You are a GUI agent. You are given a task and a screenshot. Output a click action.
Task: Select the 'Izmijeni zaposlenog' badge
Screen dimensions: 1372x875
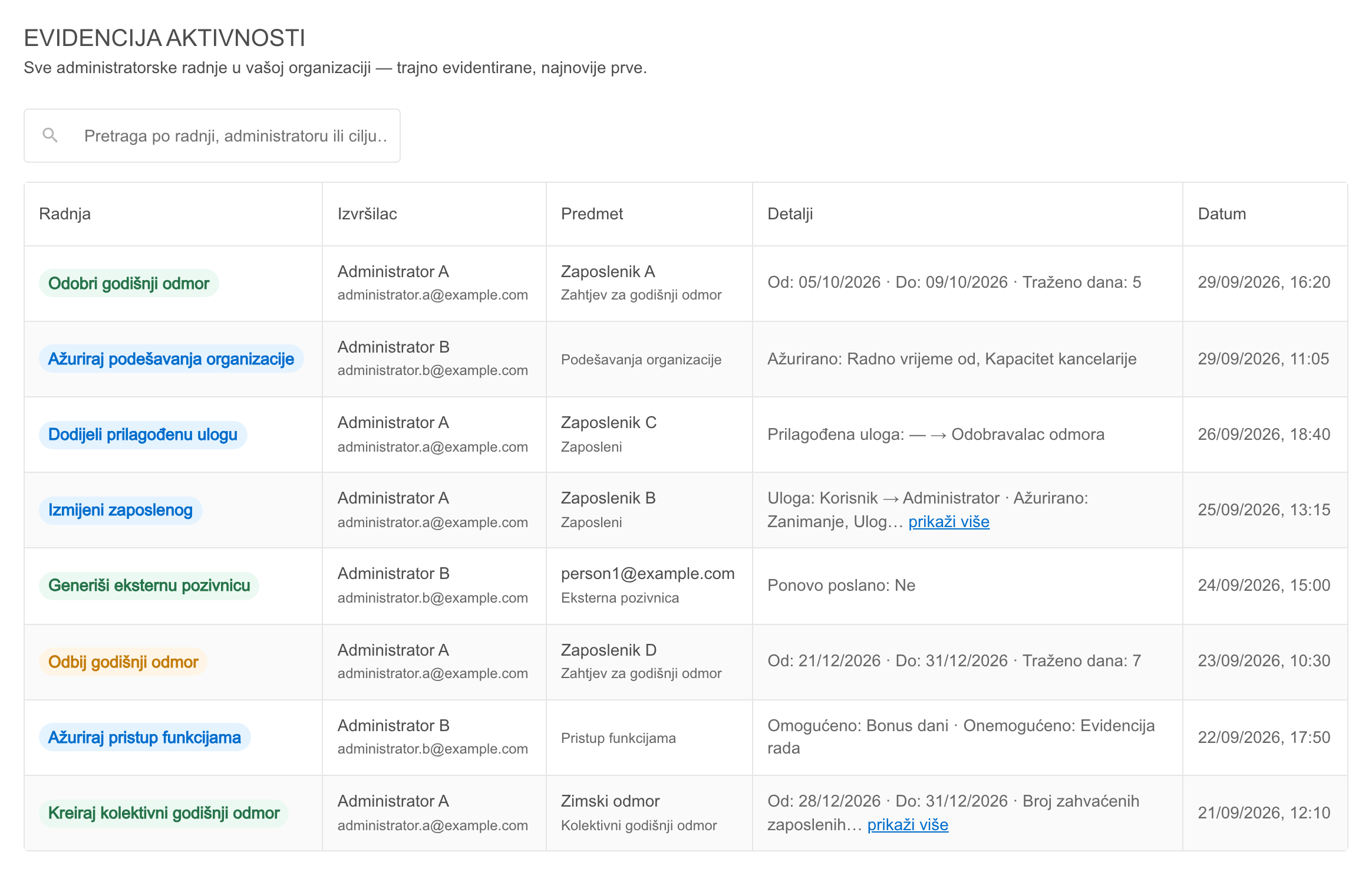120,510
